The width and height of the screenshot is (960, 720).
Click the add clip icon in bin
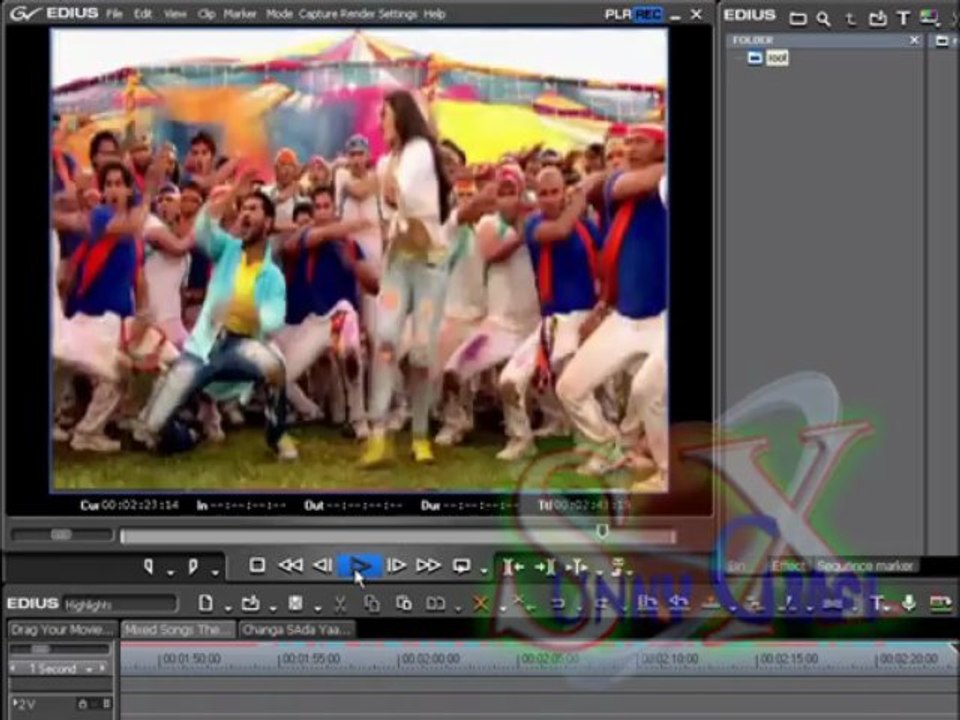point(877,18)
